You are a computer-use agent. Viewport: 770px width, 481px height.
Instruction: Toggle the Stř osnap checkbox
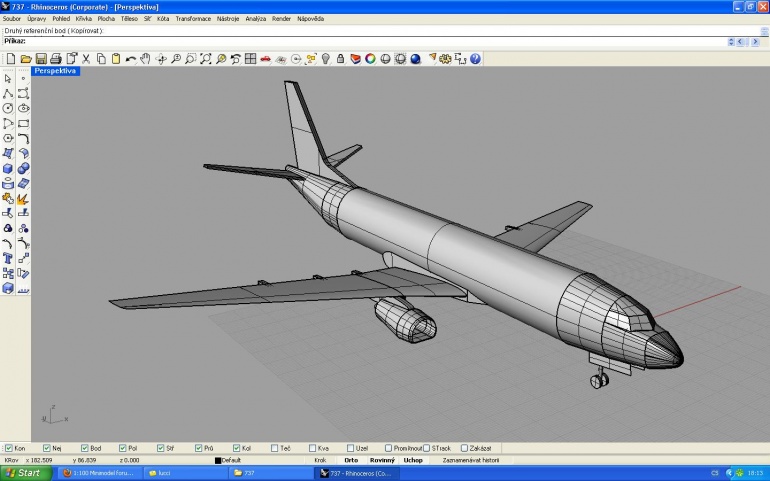(161, 448)
